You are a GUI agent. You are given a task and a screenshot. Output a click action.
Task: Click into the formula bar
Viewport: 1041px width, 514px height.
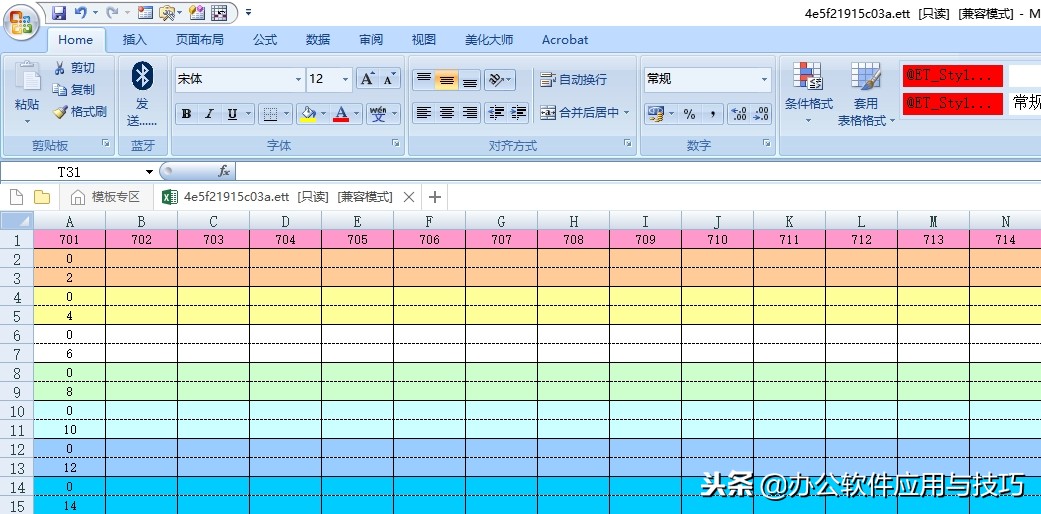[637, 172]
